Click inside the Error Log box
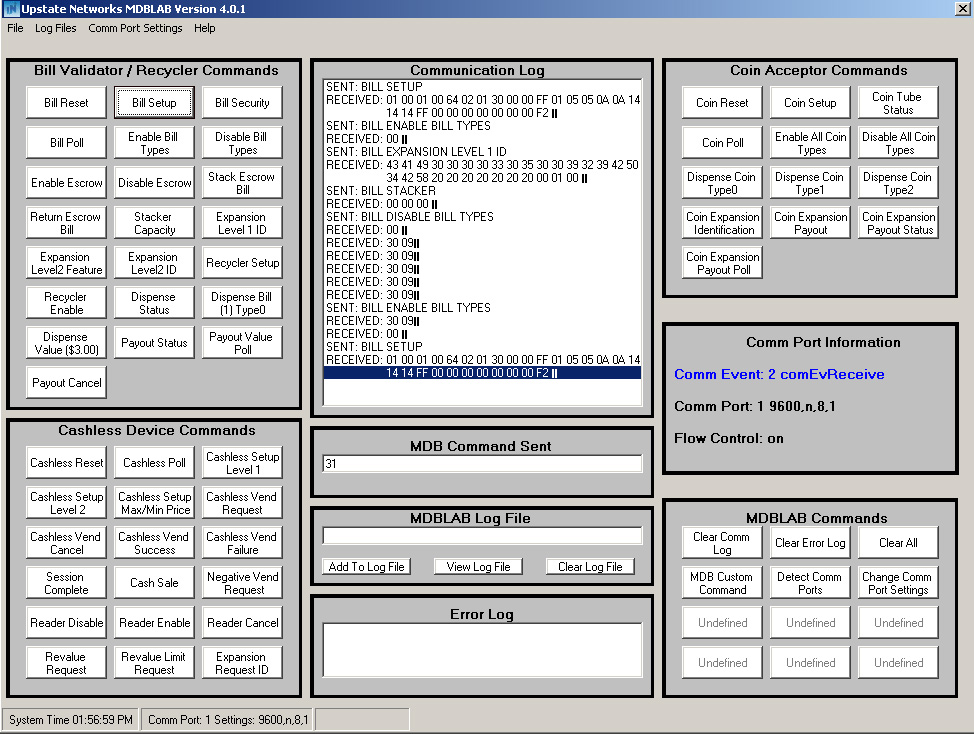This screenshot has height=734, width=974. click(482, 650)
